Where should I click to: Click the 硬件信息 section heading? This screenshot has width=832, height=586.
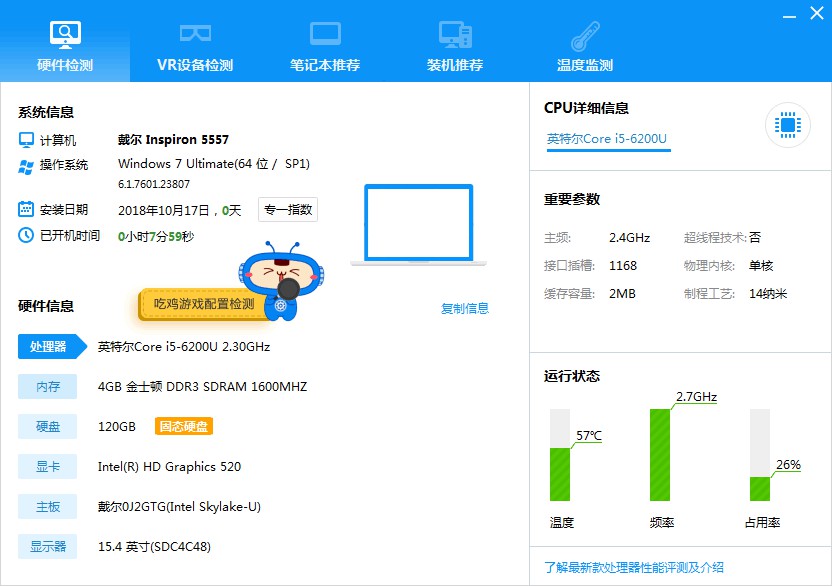[x=46, y=306]
